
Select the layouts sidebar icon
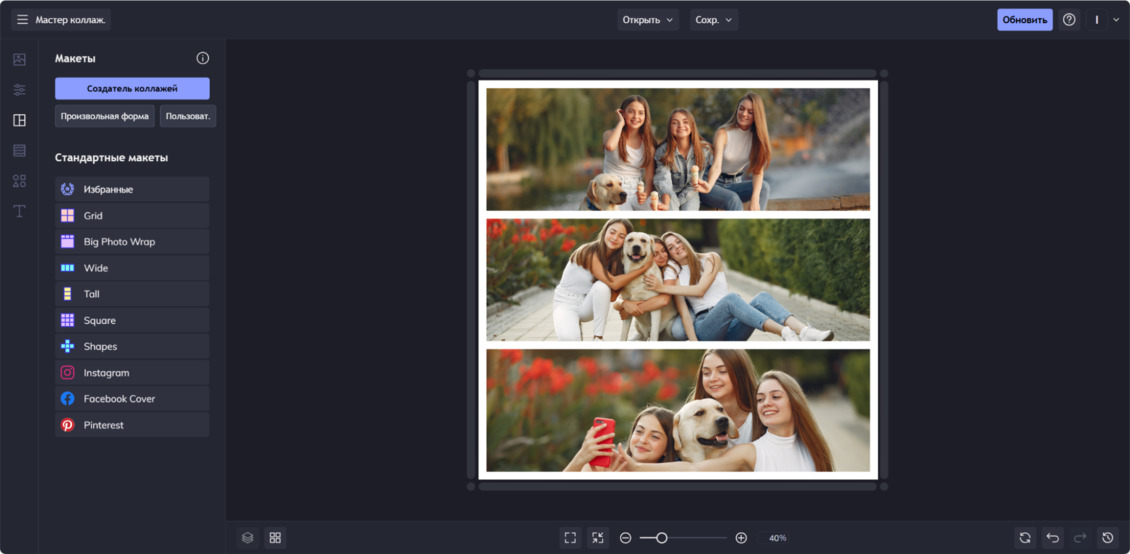19,120
